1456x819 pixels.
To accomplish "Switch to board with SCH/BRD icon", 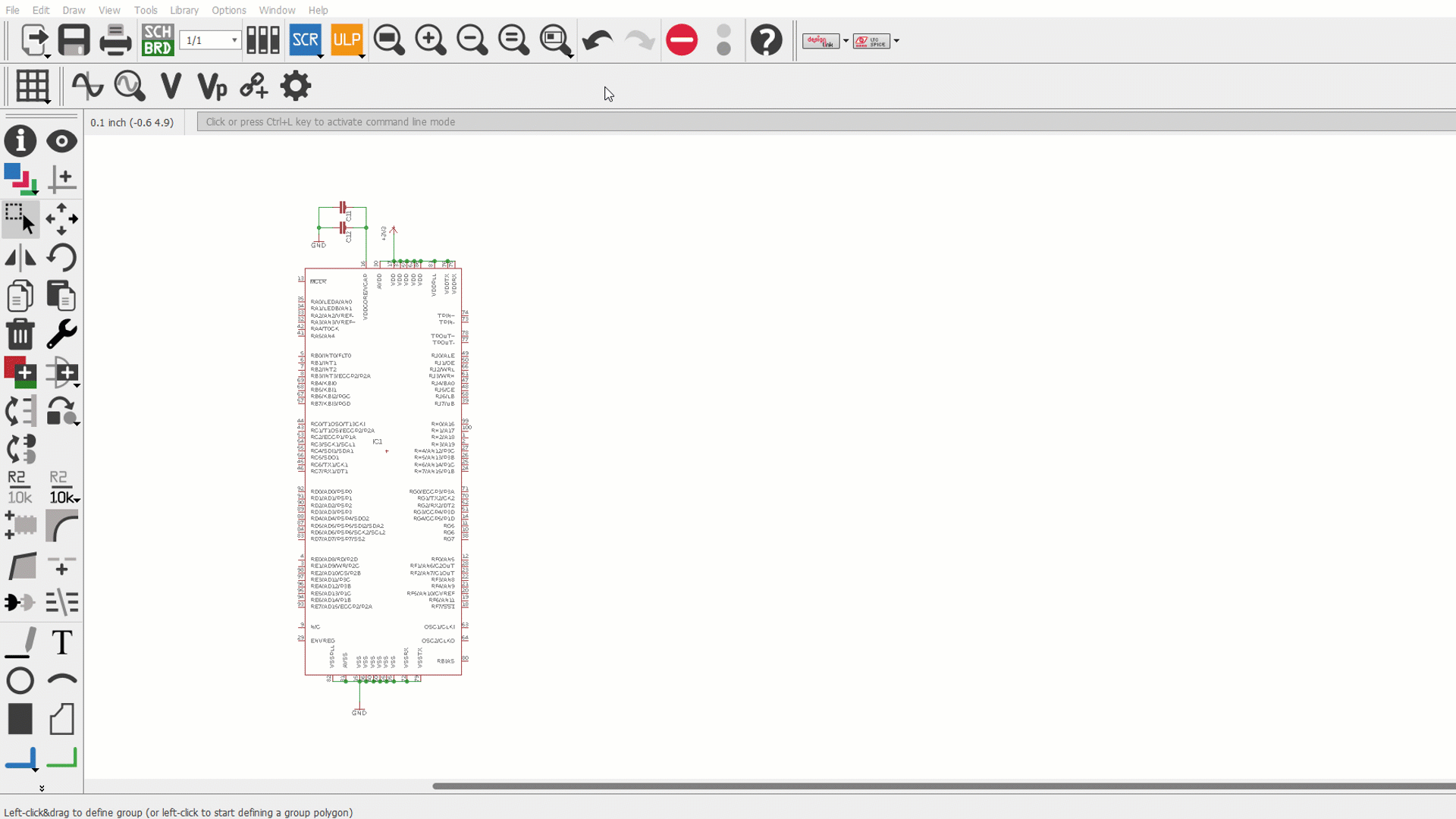I will click(x=158, y=40).
